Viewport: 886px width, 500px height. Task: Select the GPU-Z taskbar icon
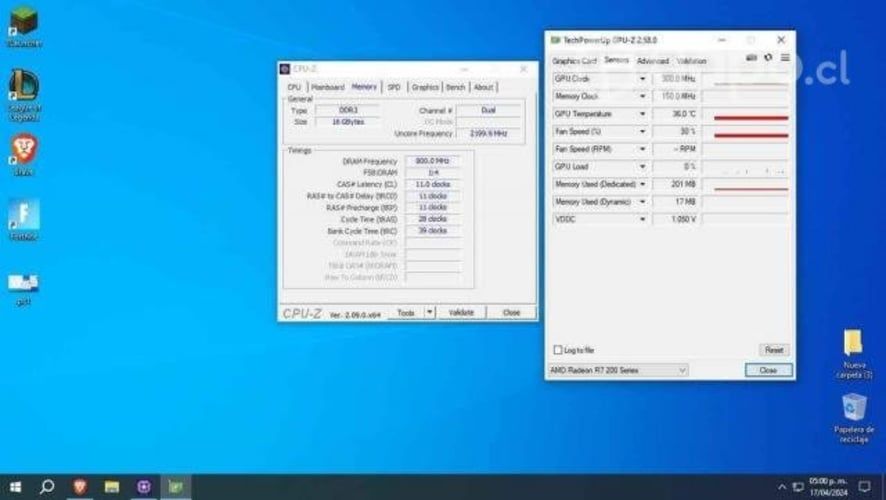coord(176,486)
